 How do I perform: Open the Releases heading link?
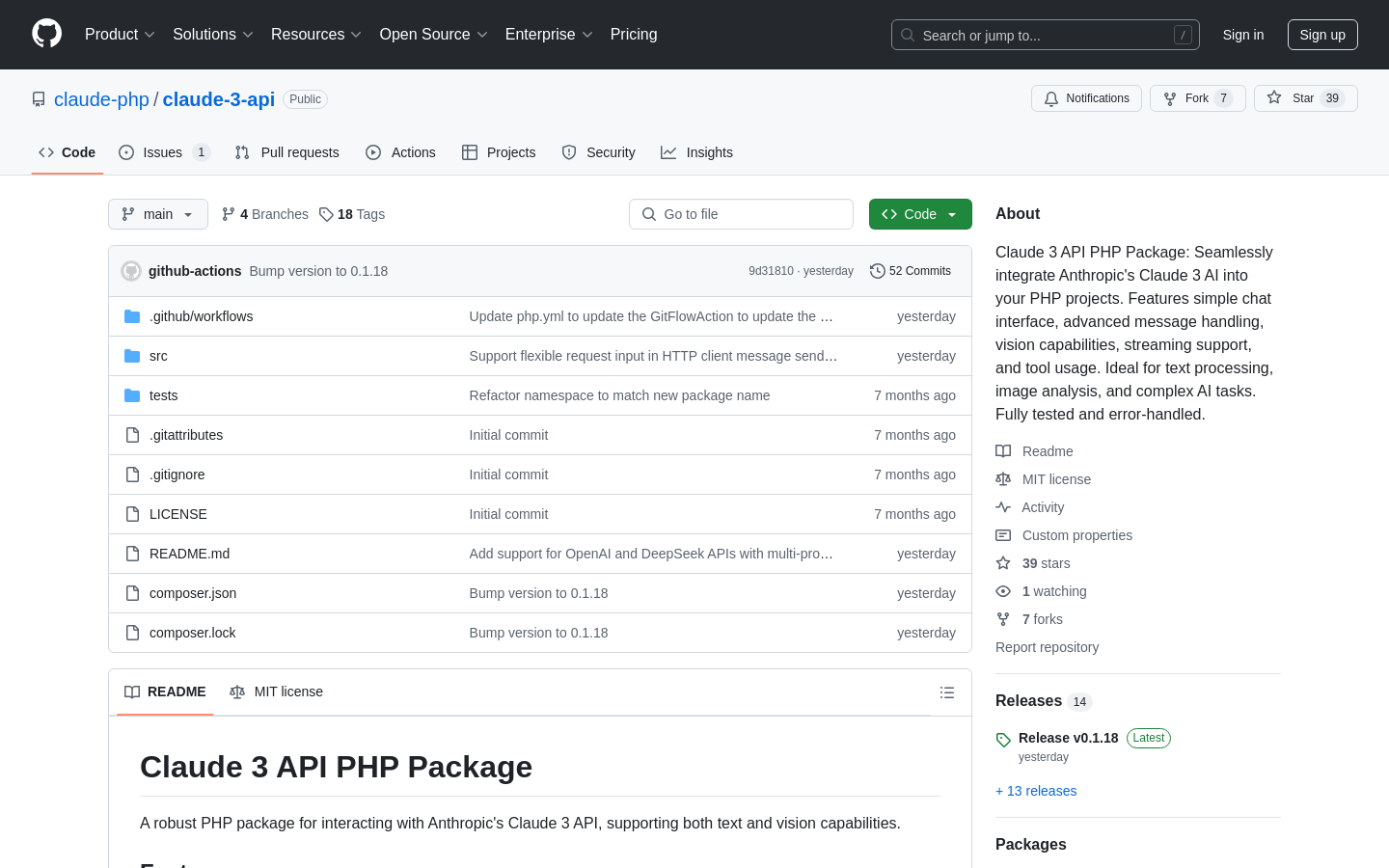coord(1043,701)
